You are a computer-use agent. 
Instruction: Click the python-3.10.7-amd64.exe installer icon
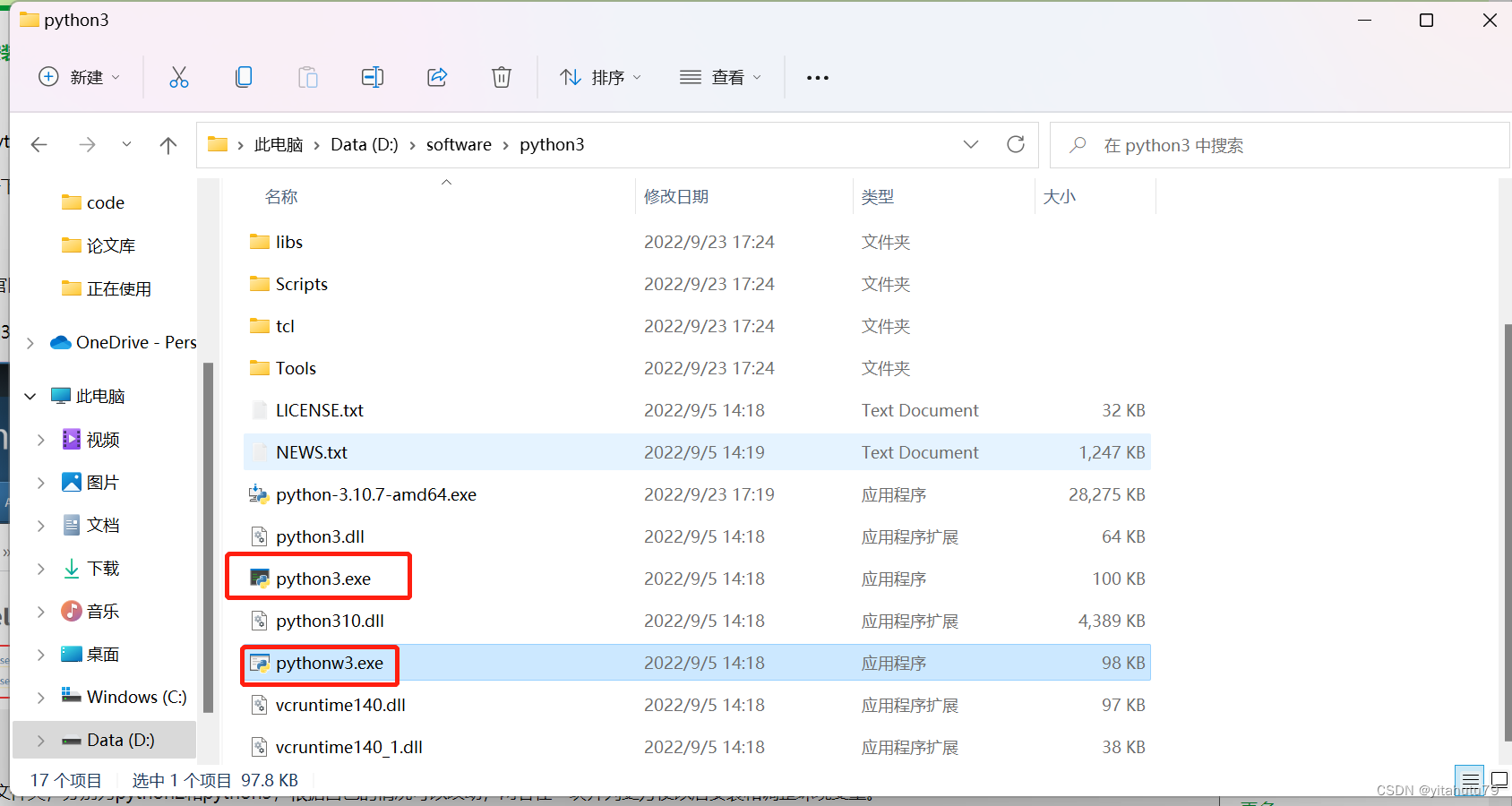[259, 494]
